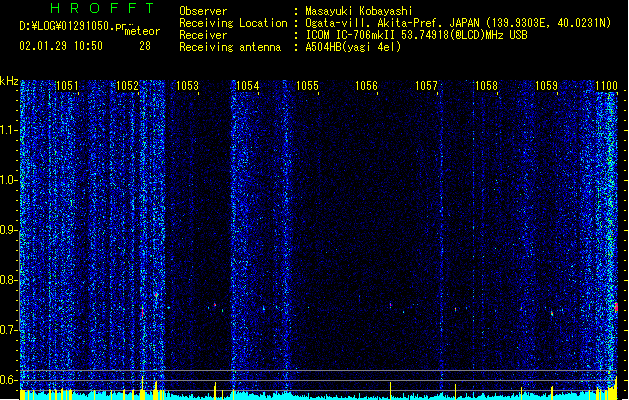Click the Receiver field label
The width and height of the screenshot is (629, 400).
[203, 35]
